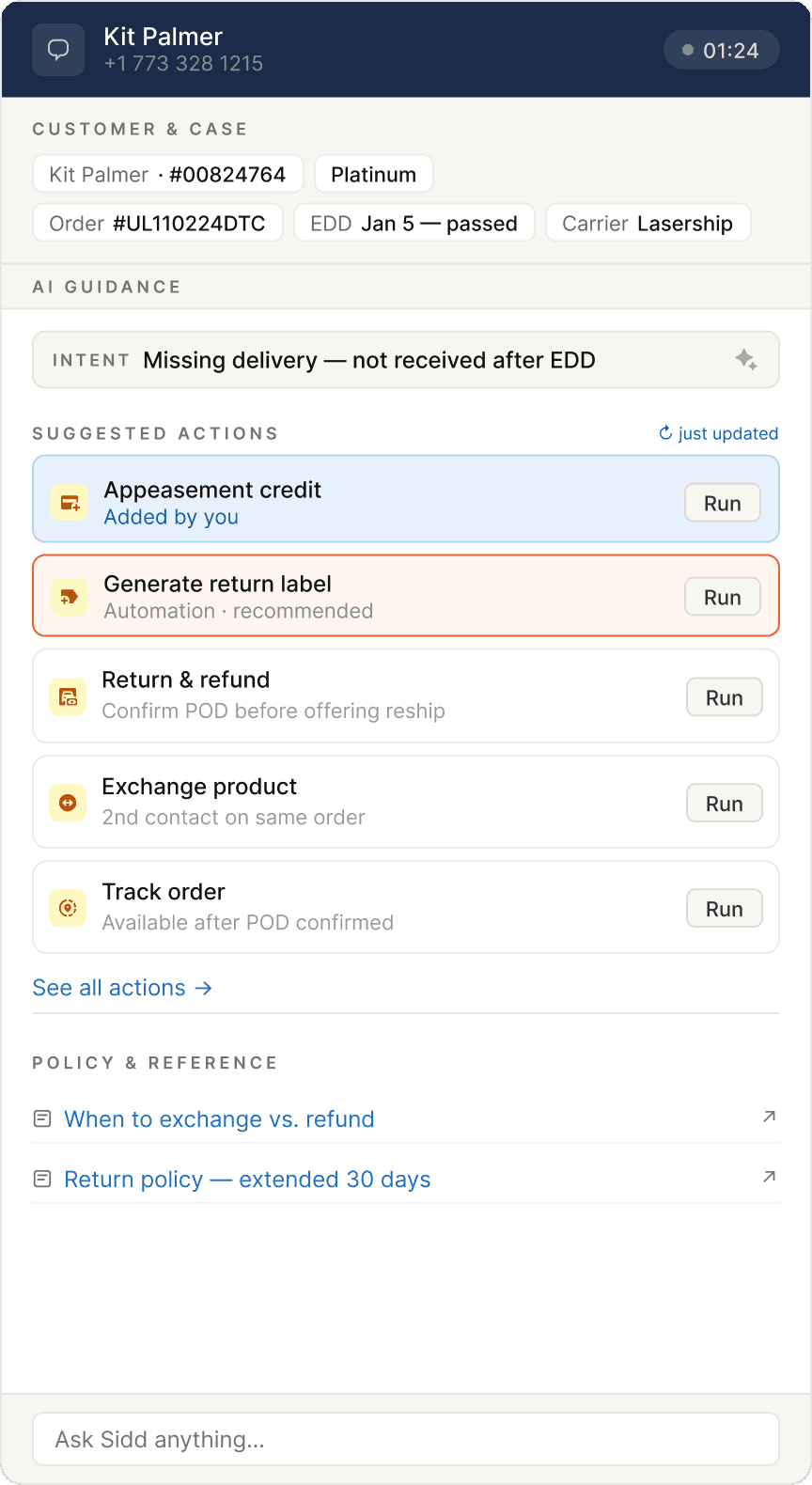Click the Generate return label tag icon
Viewport: 812px width, 1485px height.
coord(70,597)
